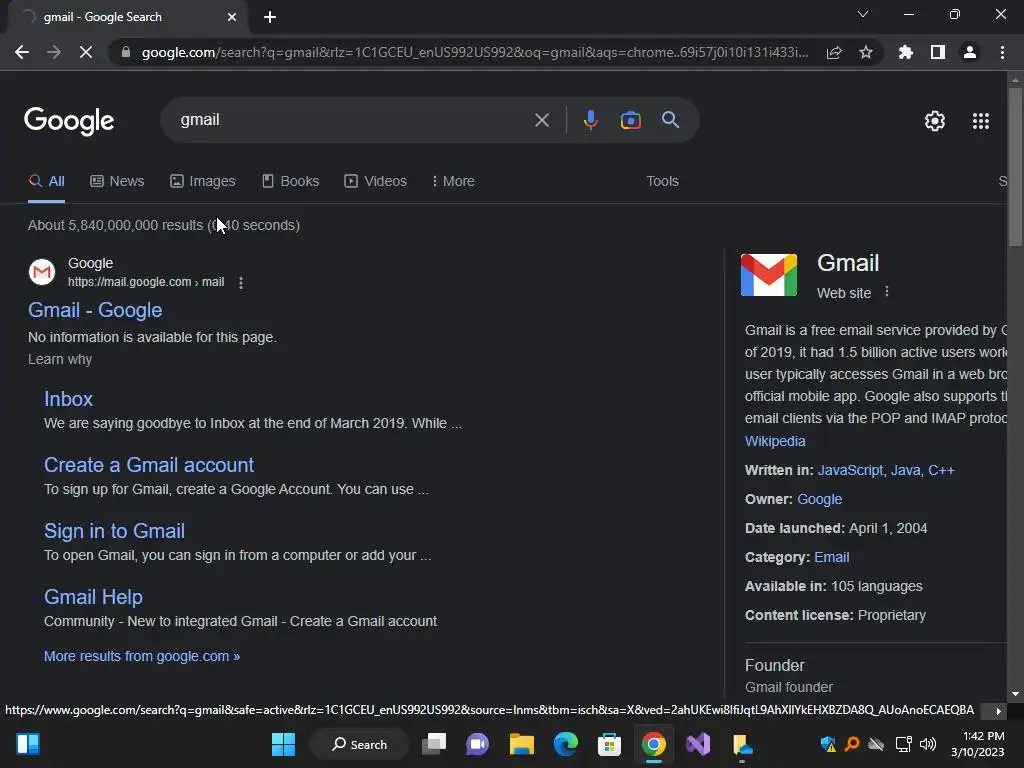
Task: Switch to the Videos tab
Action: click(x=376, y=181)
